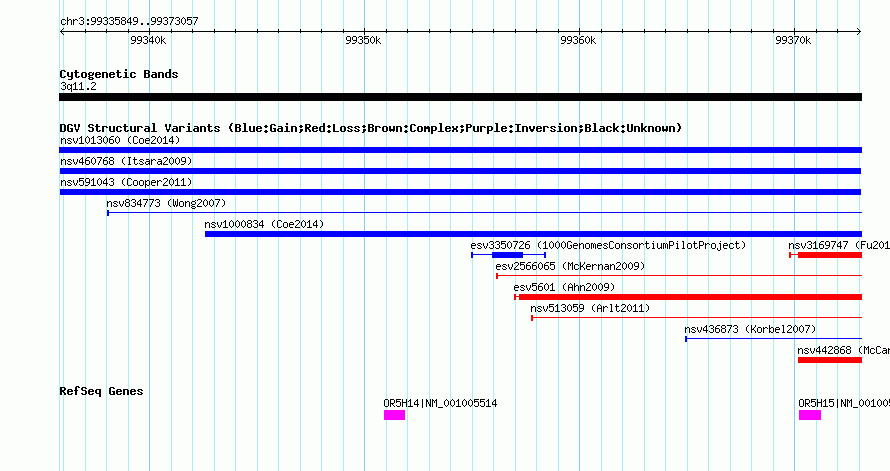Click the esv3350726 (1000GenomesConsortiumPilotProject) label
The height and width of the screenshot is (471, 890).
click(608, 245)
